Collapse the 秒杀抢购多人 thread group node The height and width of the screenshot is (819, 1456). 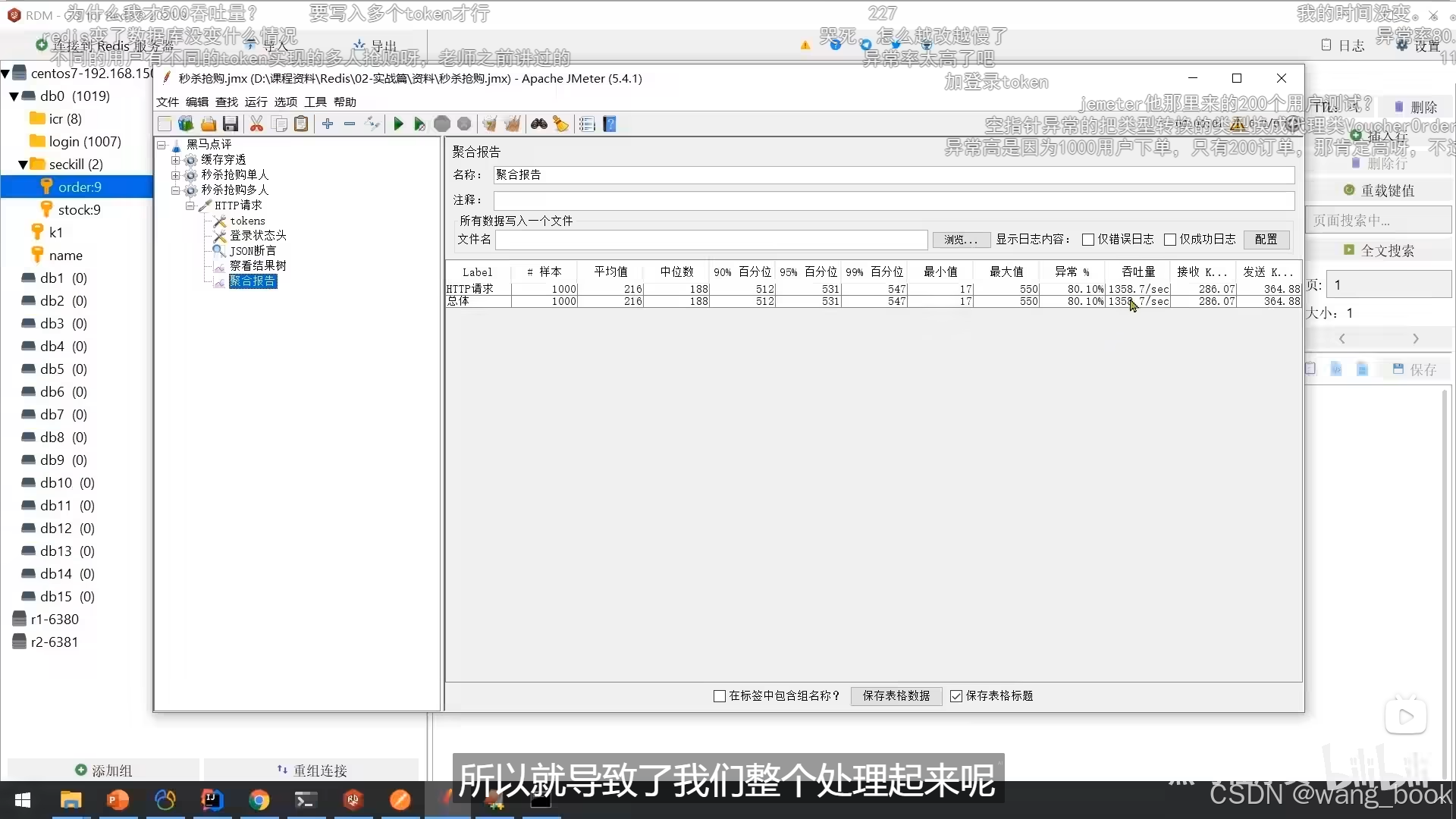(x=175, y=190)
